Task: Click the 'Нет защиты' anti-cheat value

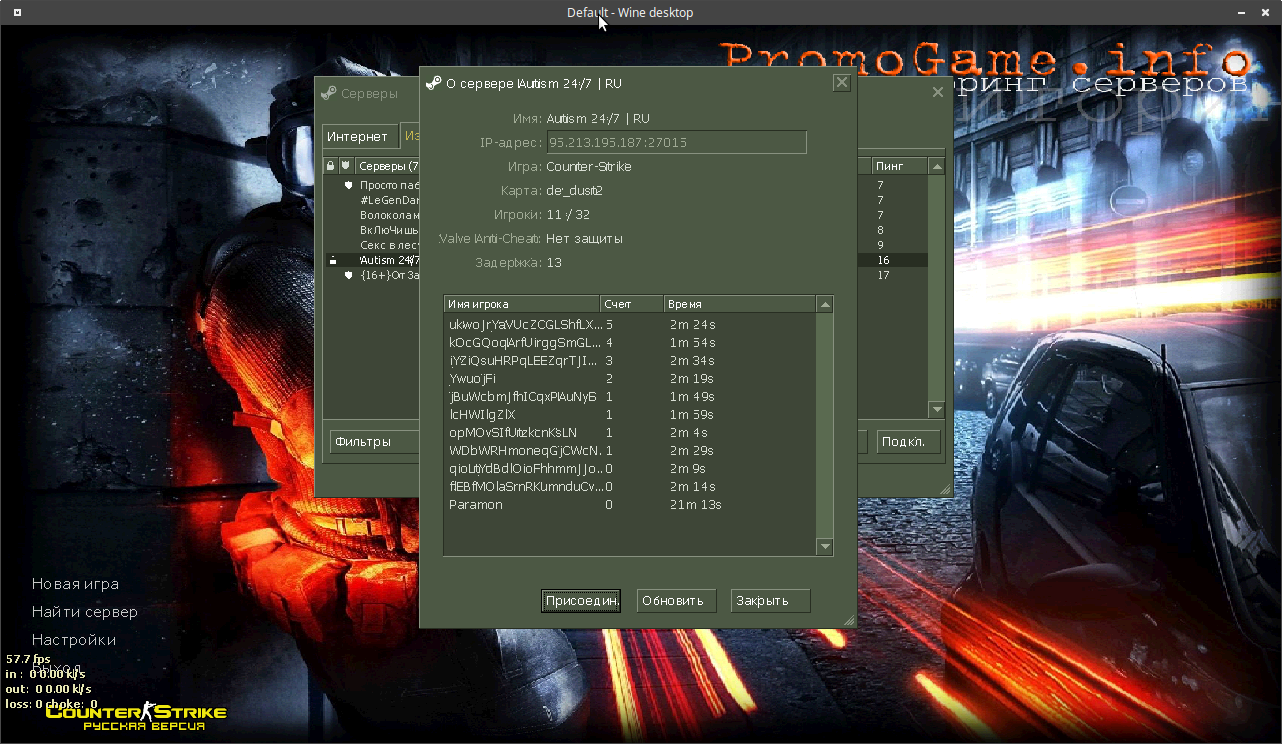Action: coord(584,239)
